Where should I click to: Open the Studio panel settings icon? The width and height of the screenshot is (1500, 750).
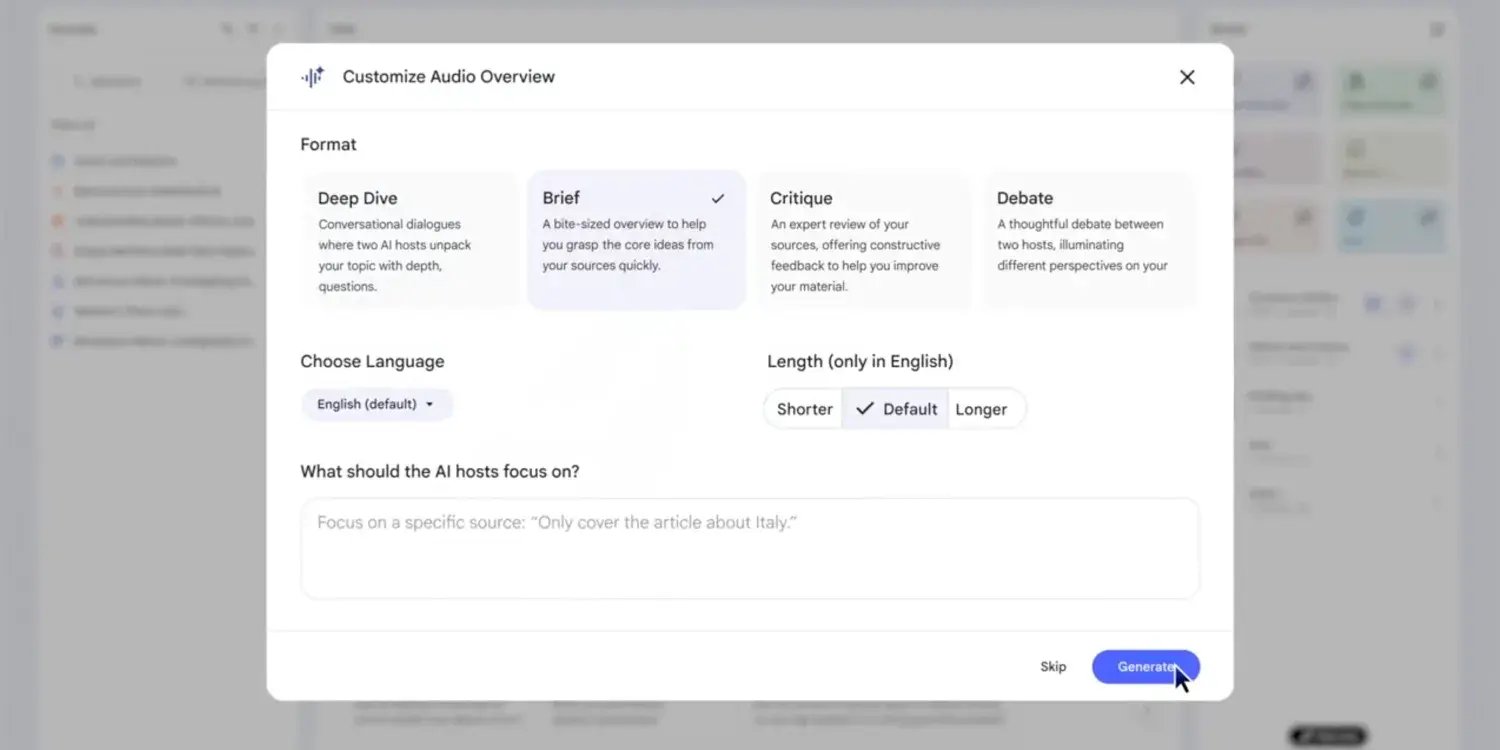[1438, 29]
